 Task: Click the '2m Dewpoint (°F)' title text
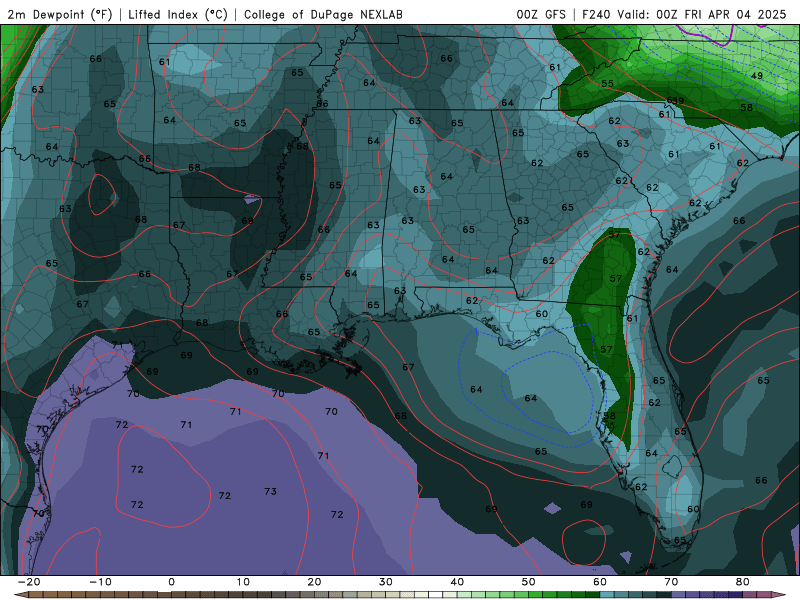[x=60, y=14]
